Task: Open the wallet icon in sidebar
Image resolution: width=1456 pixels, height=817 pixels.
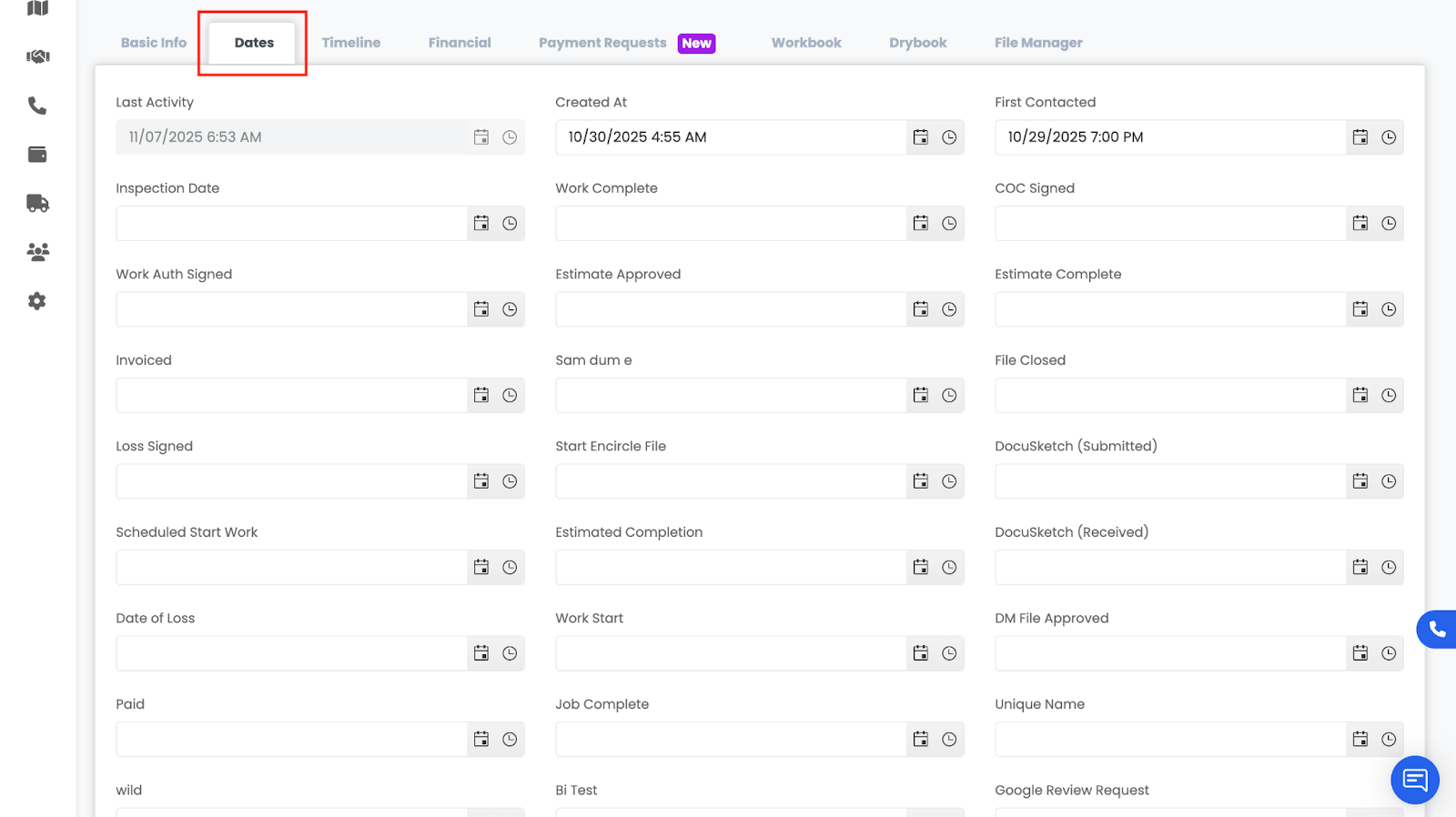Action: click(x=37, y=155)
